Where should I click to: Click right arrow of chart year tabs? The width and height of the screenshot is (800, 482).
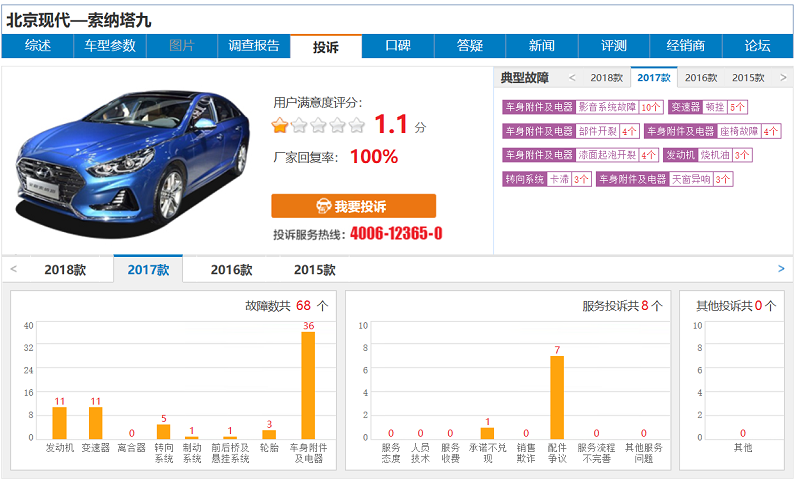781,269
